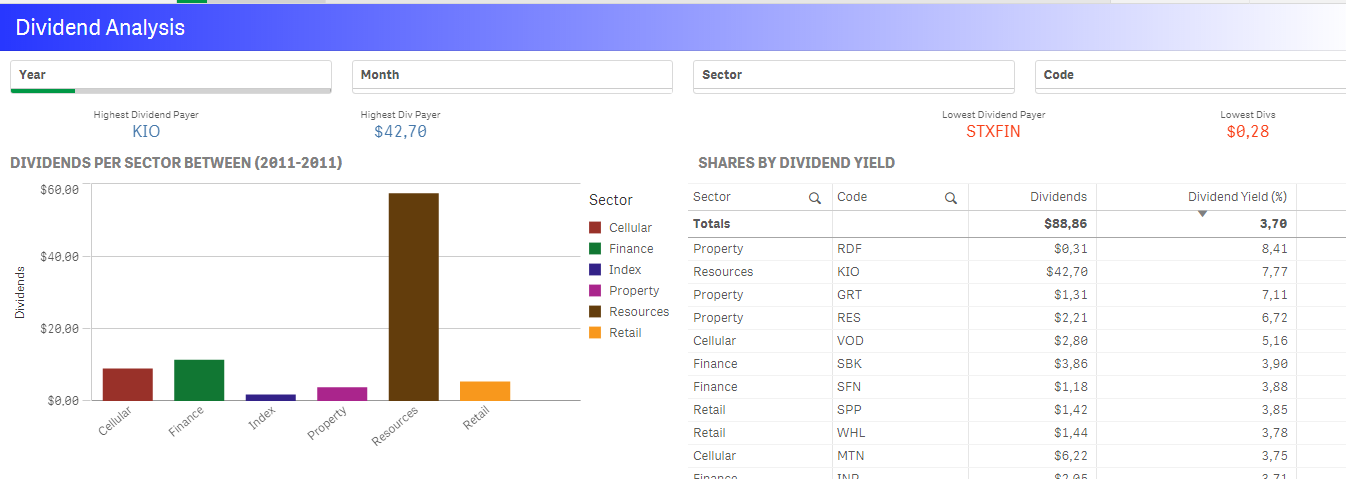Expand the Sector filter pane
The width and height of the screenshot is (1346, 479).
[x=853, y=75]
